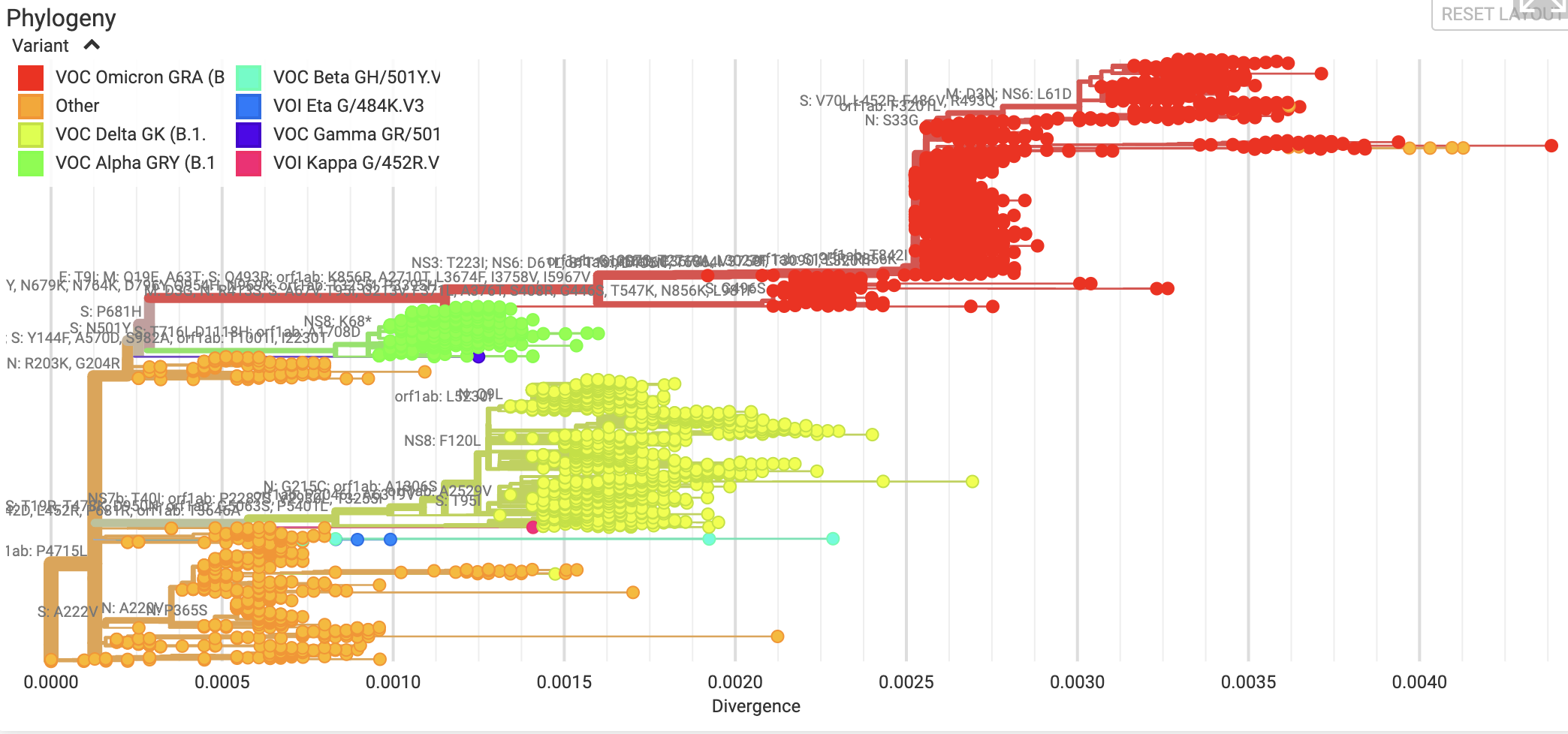The height and width of the screenshot is (734, 1568).
Task: Click the 'S: A222V' branch label
Action: (x=68, y=612)
